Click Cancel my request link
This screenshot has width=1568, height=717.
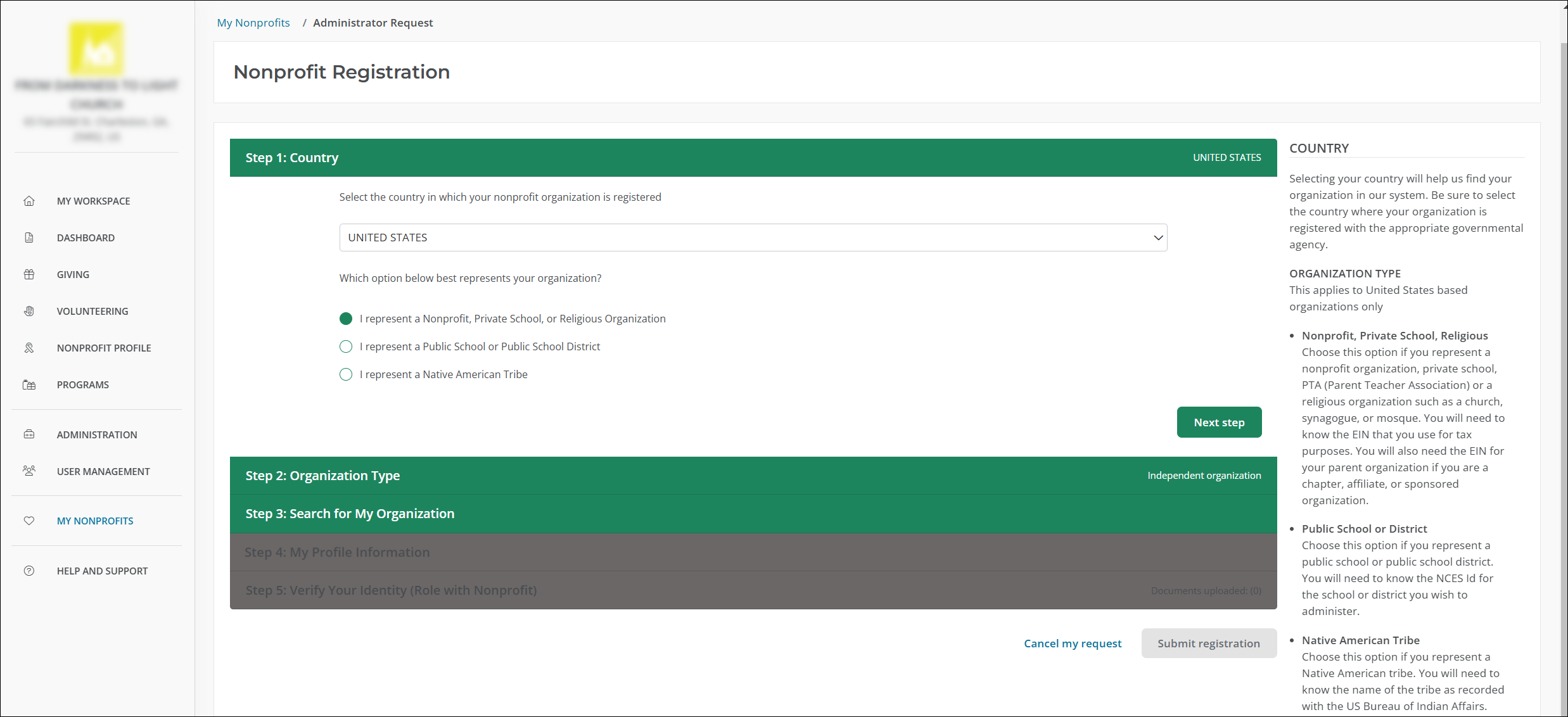pyautogui.click(x=1073, y=644)
